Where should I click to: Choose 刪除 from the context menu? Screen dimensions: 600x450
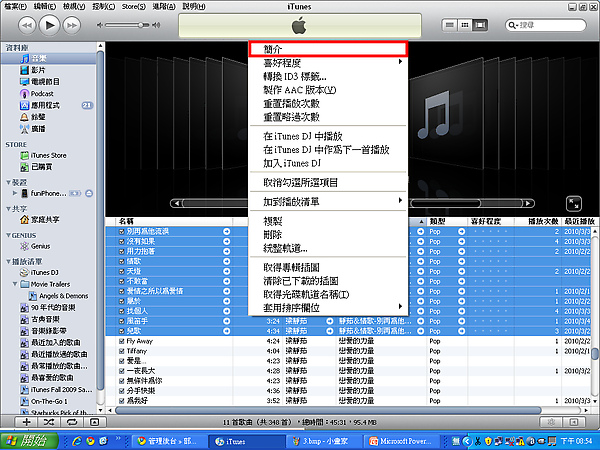[x=328, y=235]
